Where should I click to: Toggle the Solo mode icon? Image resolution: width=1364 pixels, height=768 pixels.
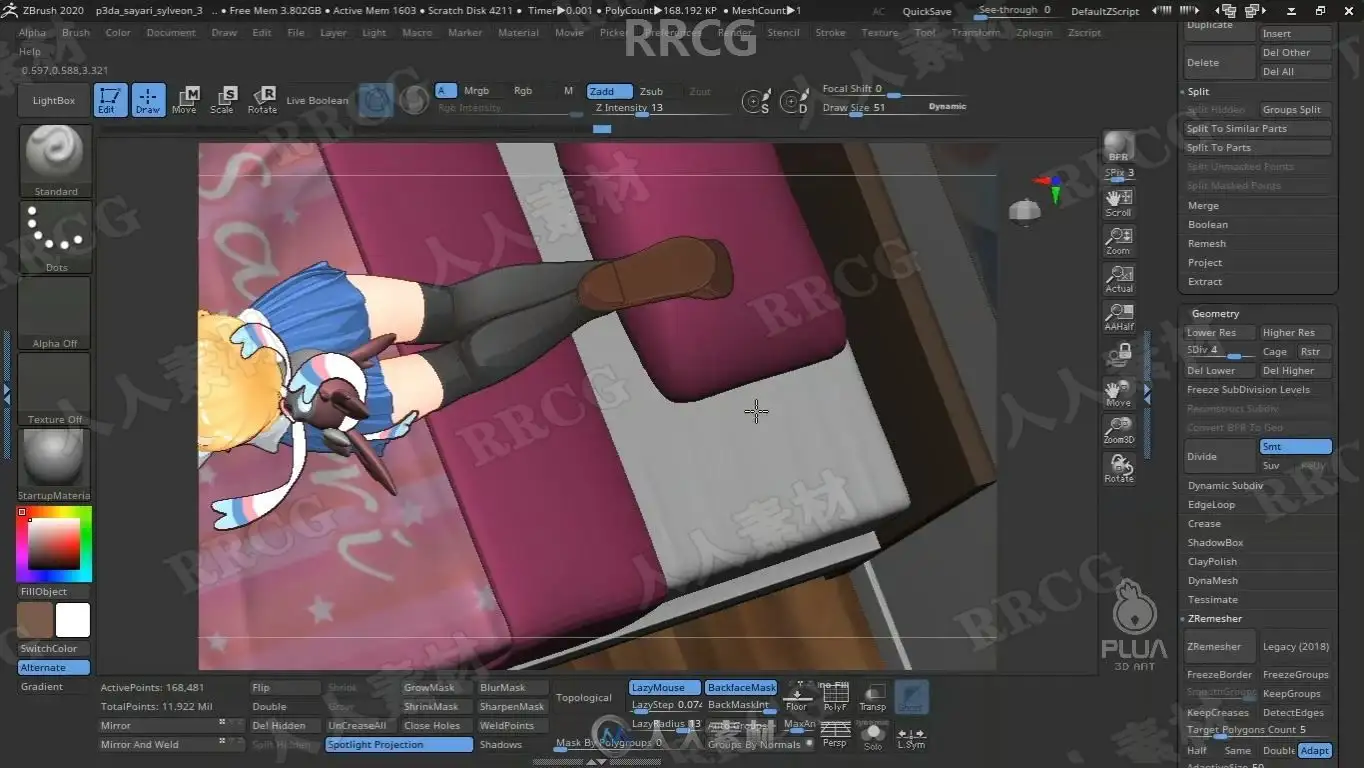point(873,735)
